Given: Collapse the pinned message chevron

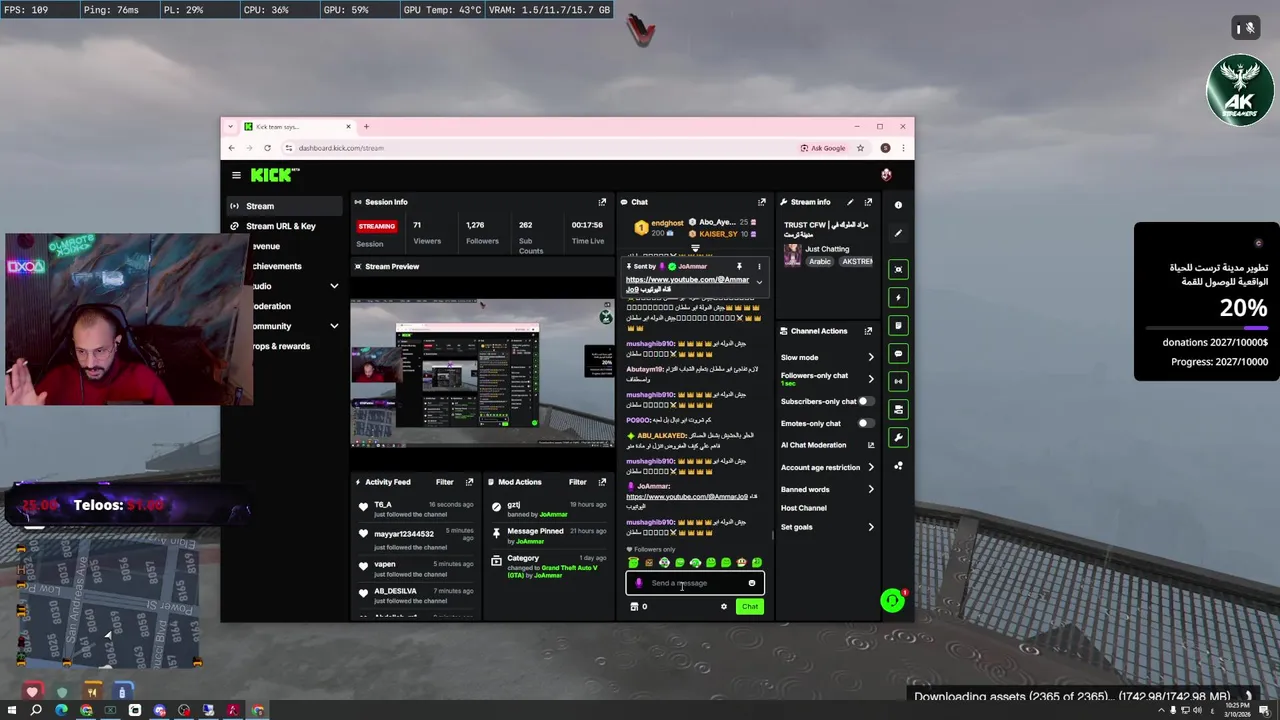Looking at the screenshot, I should click(759, 282).
